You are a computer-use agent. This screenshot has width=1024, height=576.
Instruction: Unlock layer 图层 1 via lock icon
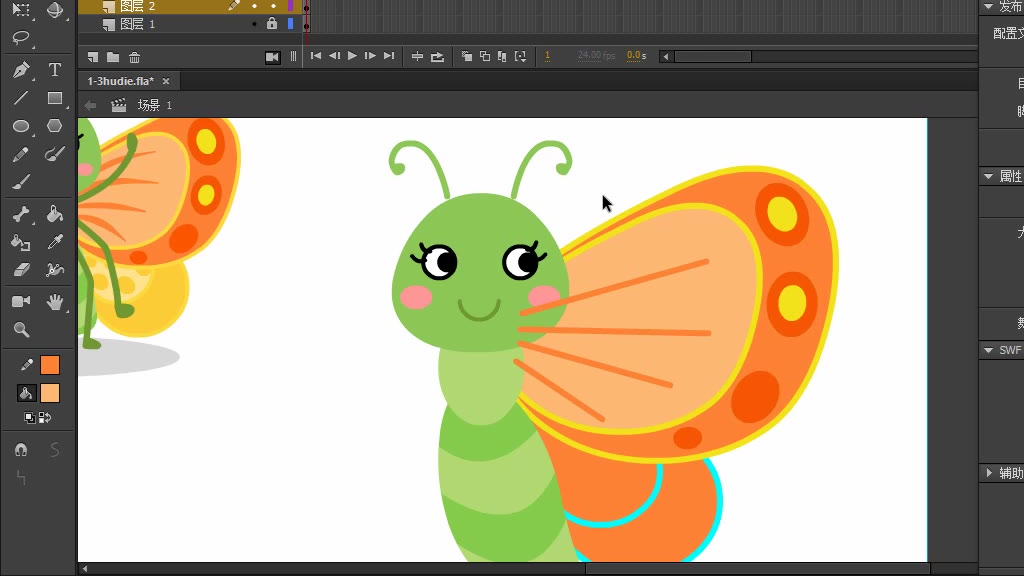(x=271, y=23)
